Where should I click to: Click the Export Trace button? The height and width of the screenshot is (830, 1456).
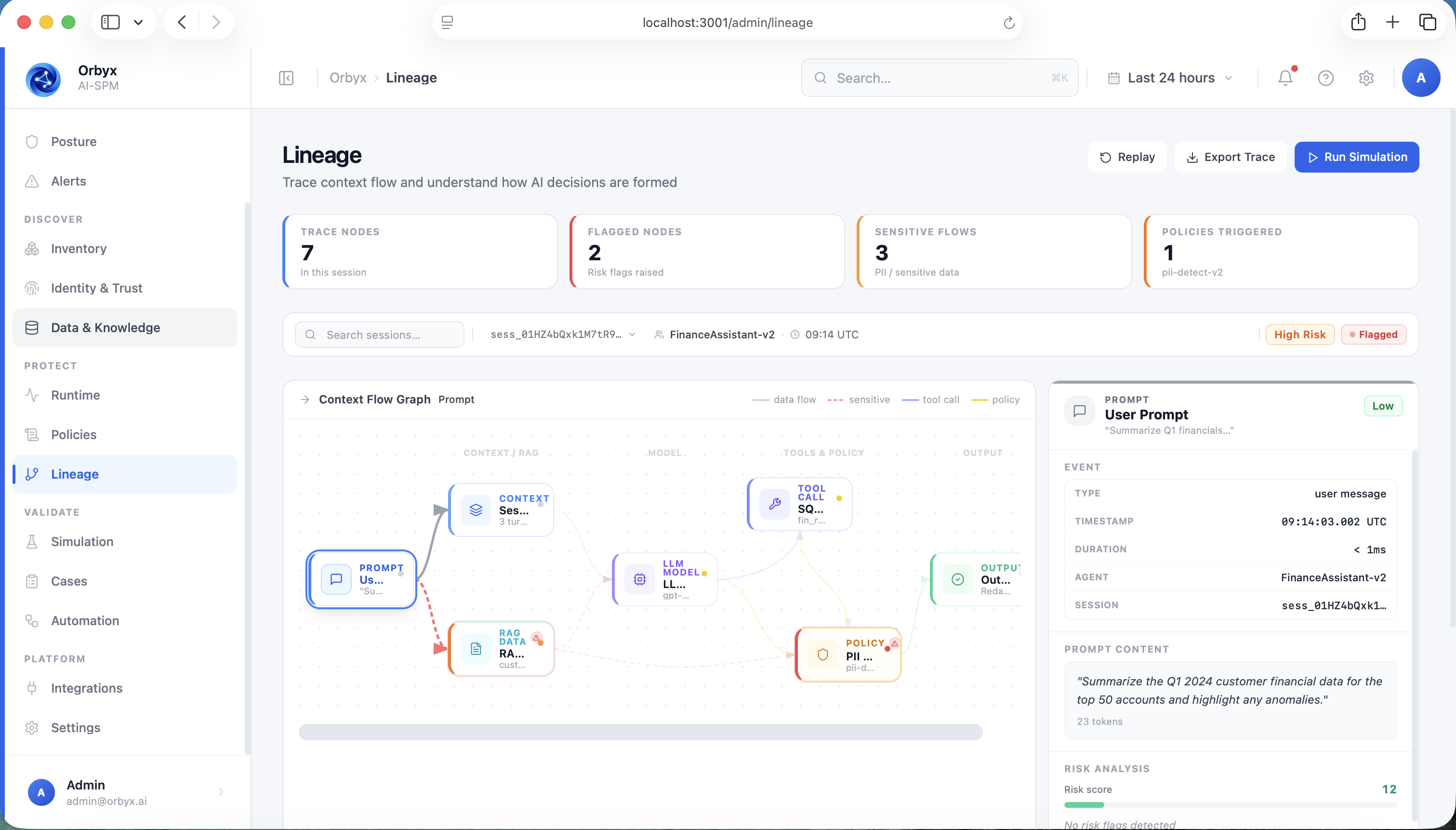point(1231,157)
